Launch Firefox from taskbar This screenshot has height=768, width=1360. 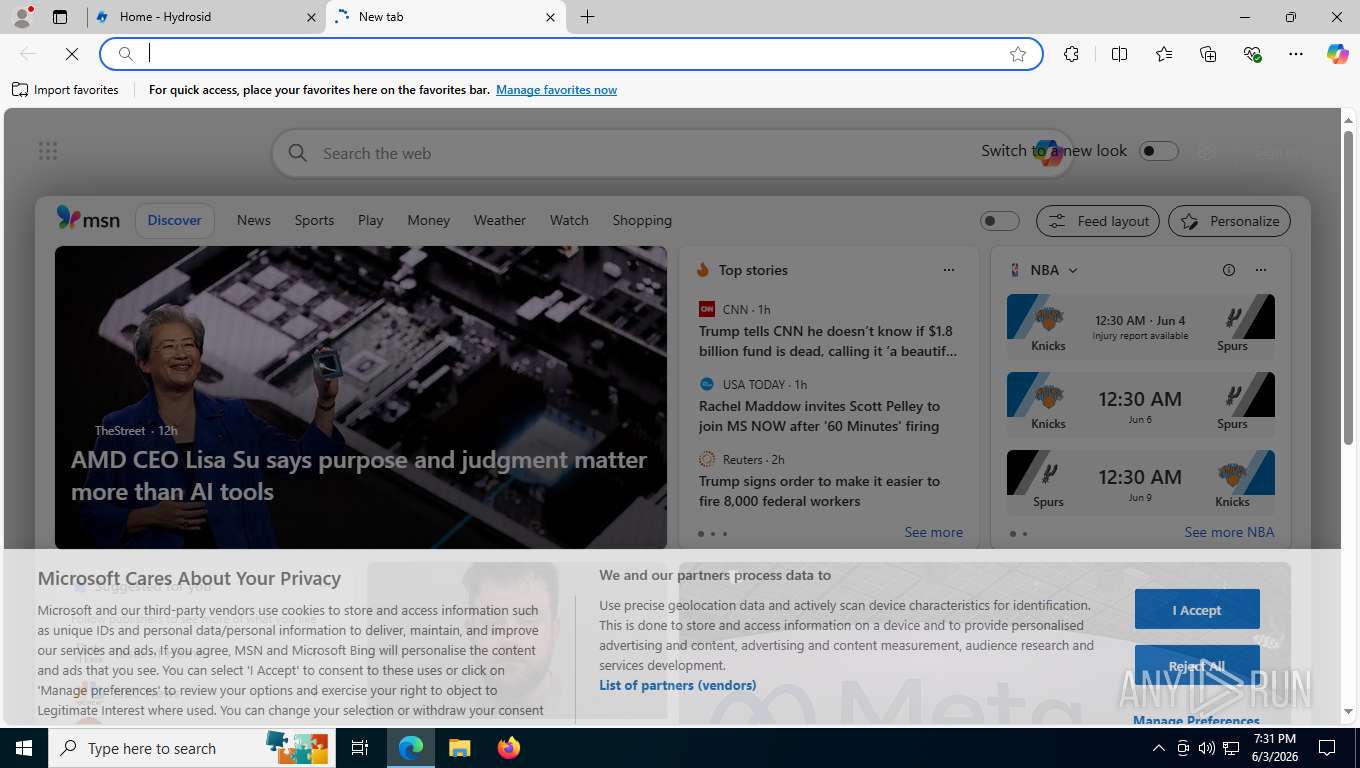(509, 748)
